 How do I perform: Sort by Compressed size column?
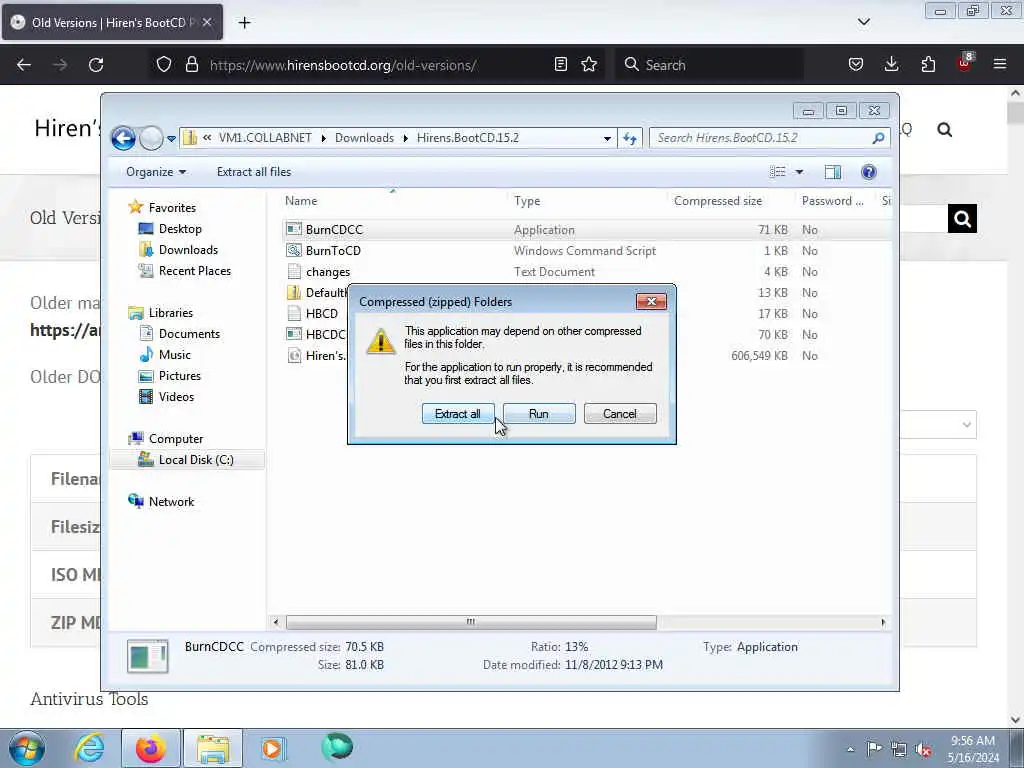[x=731, y=201]
